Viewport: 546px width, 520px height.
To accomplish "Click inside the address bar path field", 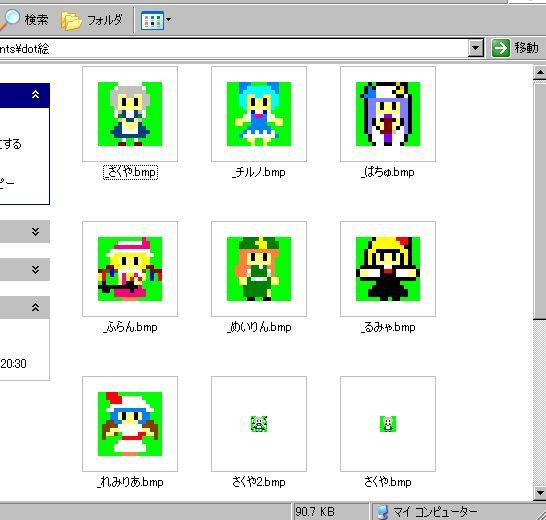I will (233, 48).
